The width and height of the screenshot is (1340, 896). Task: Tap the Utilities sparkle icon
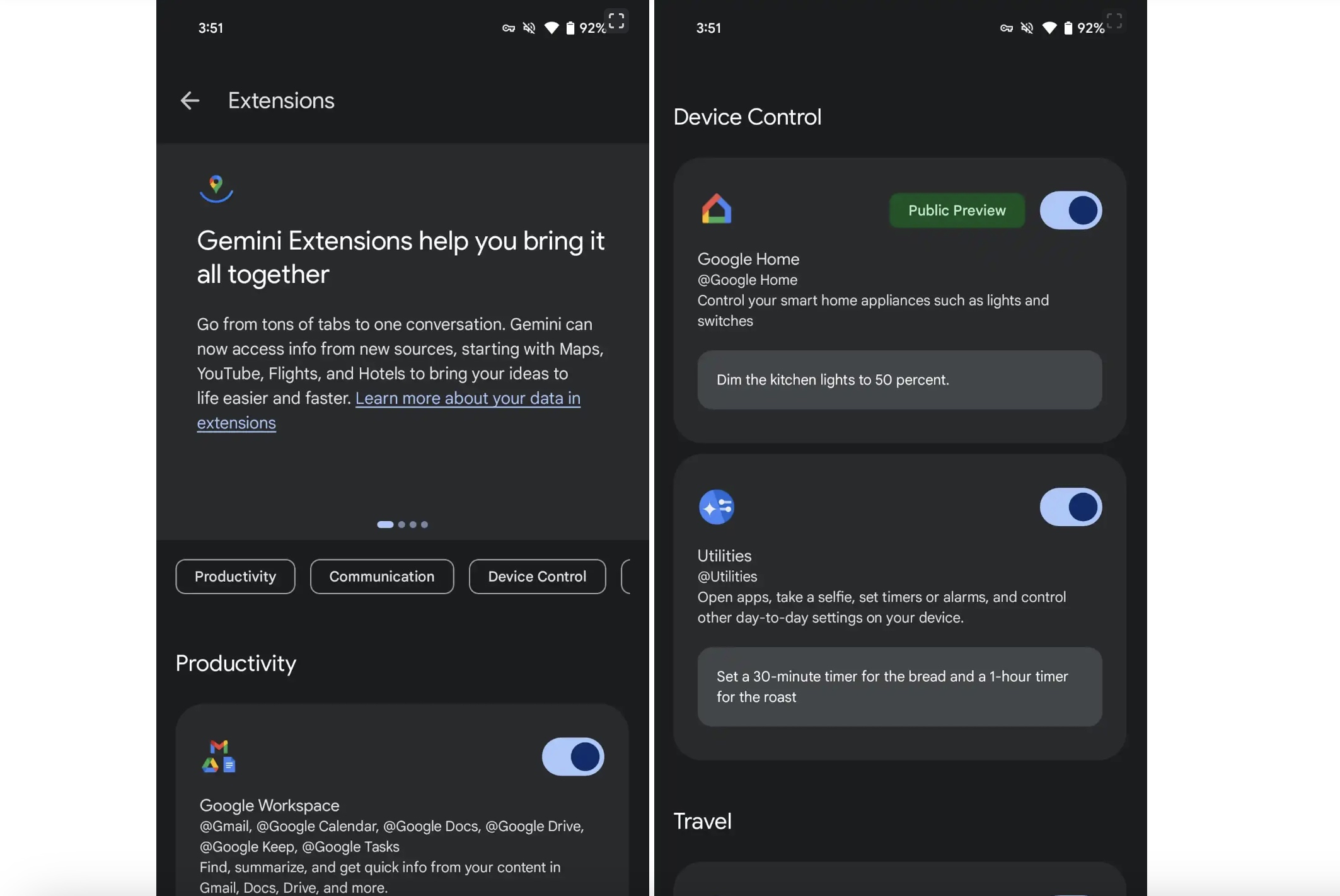pyautogui.click(x=717, y=507)
